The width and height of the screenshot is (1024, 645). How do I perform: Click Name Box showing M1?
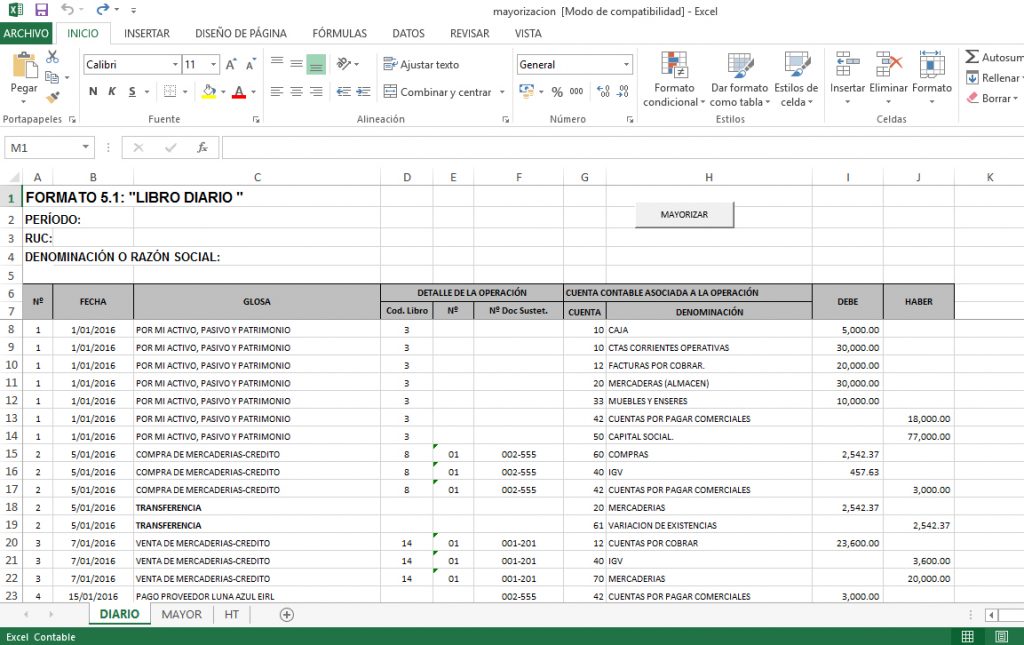pyautogui.click(x=49, y=148)
